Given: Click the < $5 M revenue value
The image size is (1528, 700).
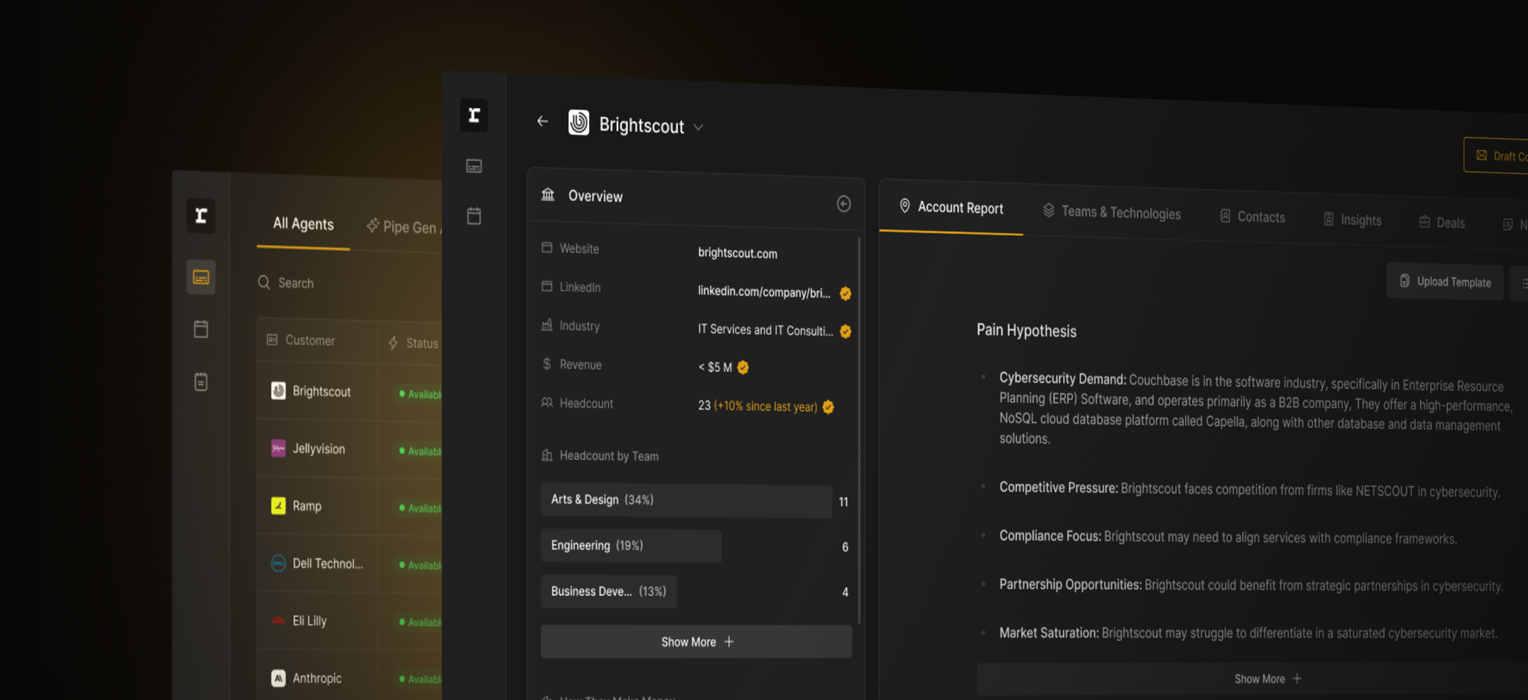Looking at the screenshot, I should [715, 367].
